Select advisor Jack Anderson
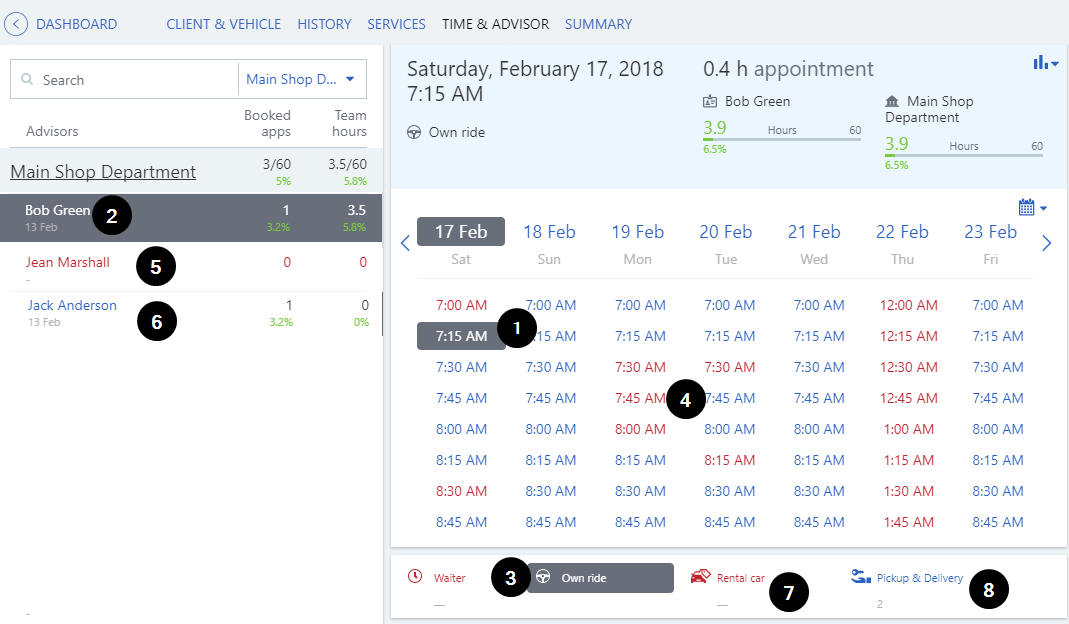 point(72,306)
